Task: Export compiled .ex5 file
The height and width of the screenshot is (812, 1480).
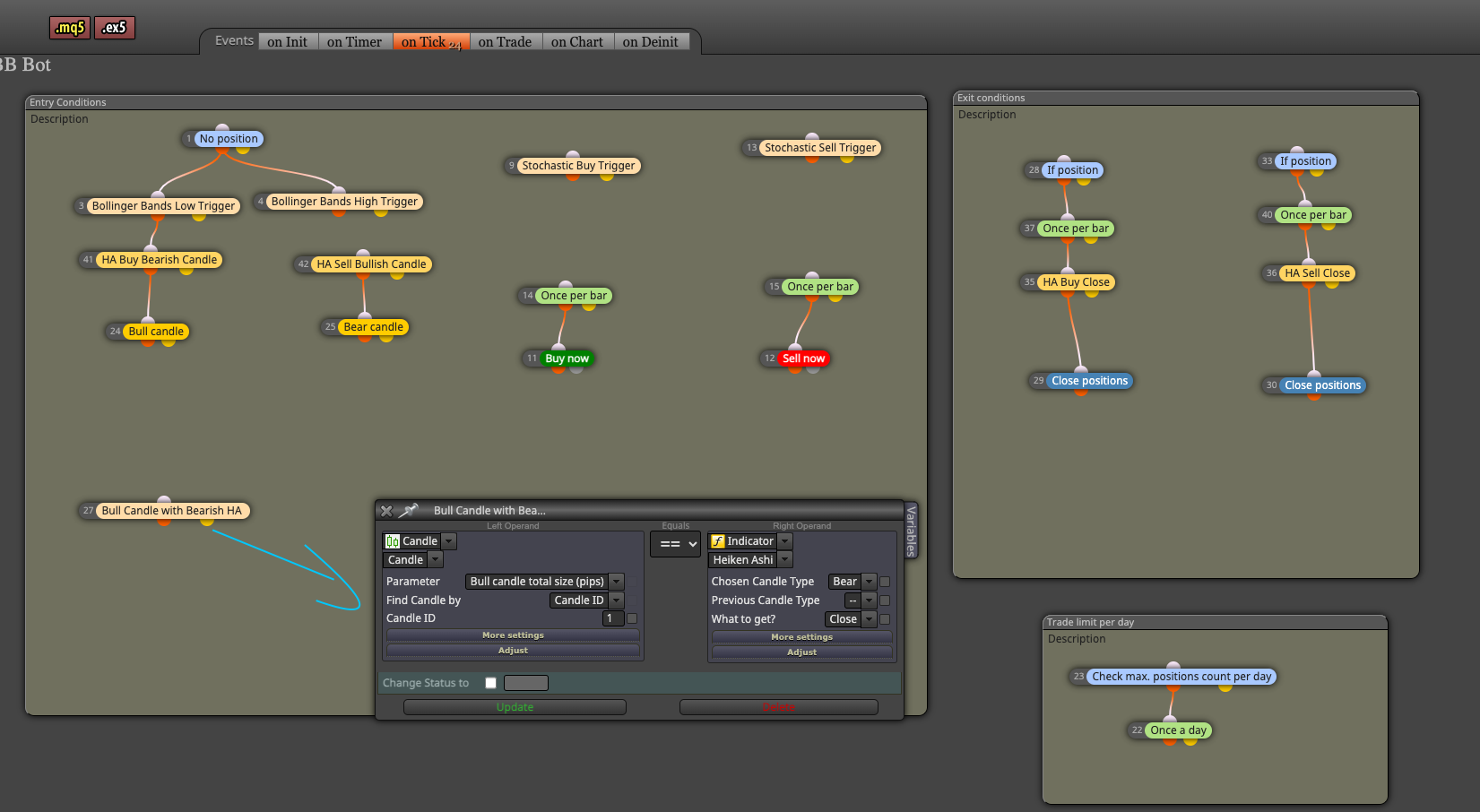Action: click(115, 28)
